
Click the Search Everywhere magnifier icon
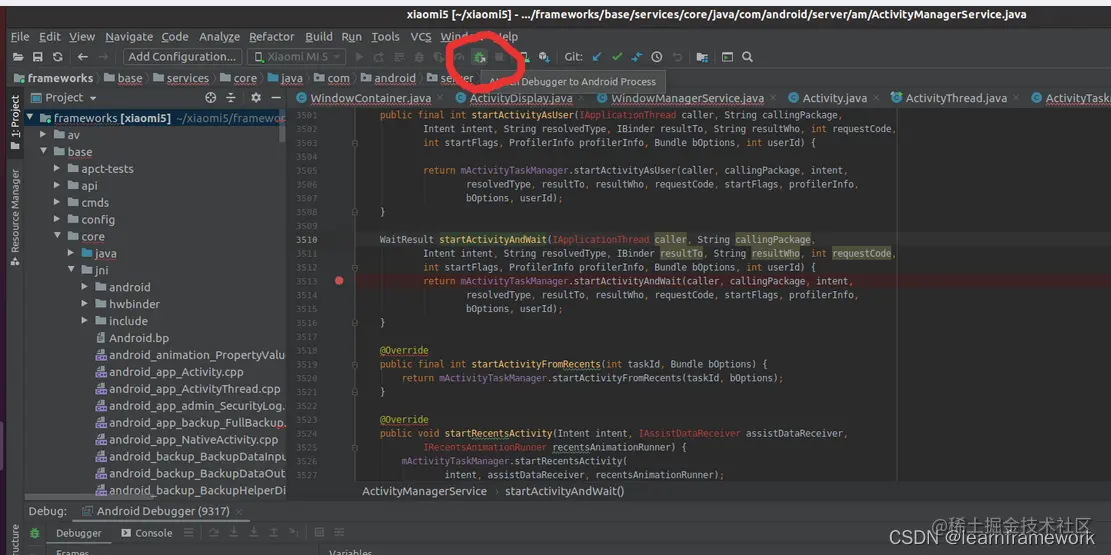point(747,57)
